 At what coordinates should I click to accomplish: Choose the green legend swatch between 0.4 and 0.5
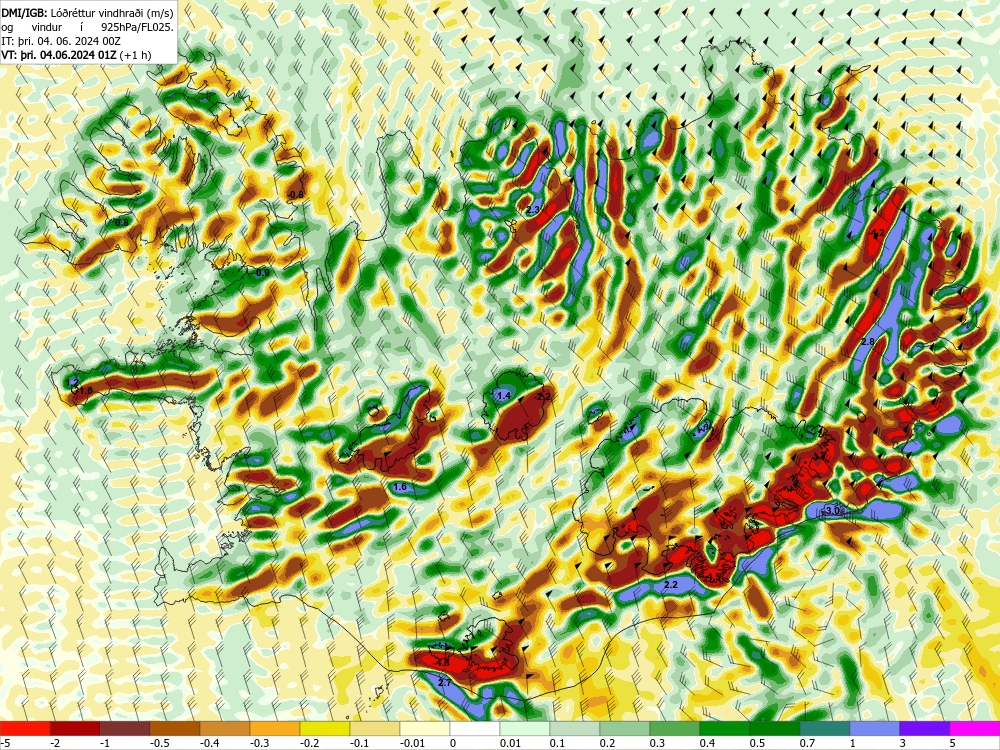pyautogui.click(x=725, y=728)
